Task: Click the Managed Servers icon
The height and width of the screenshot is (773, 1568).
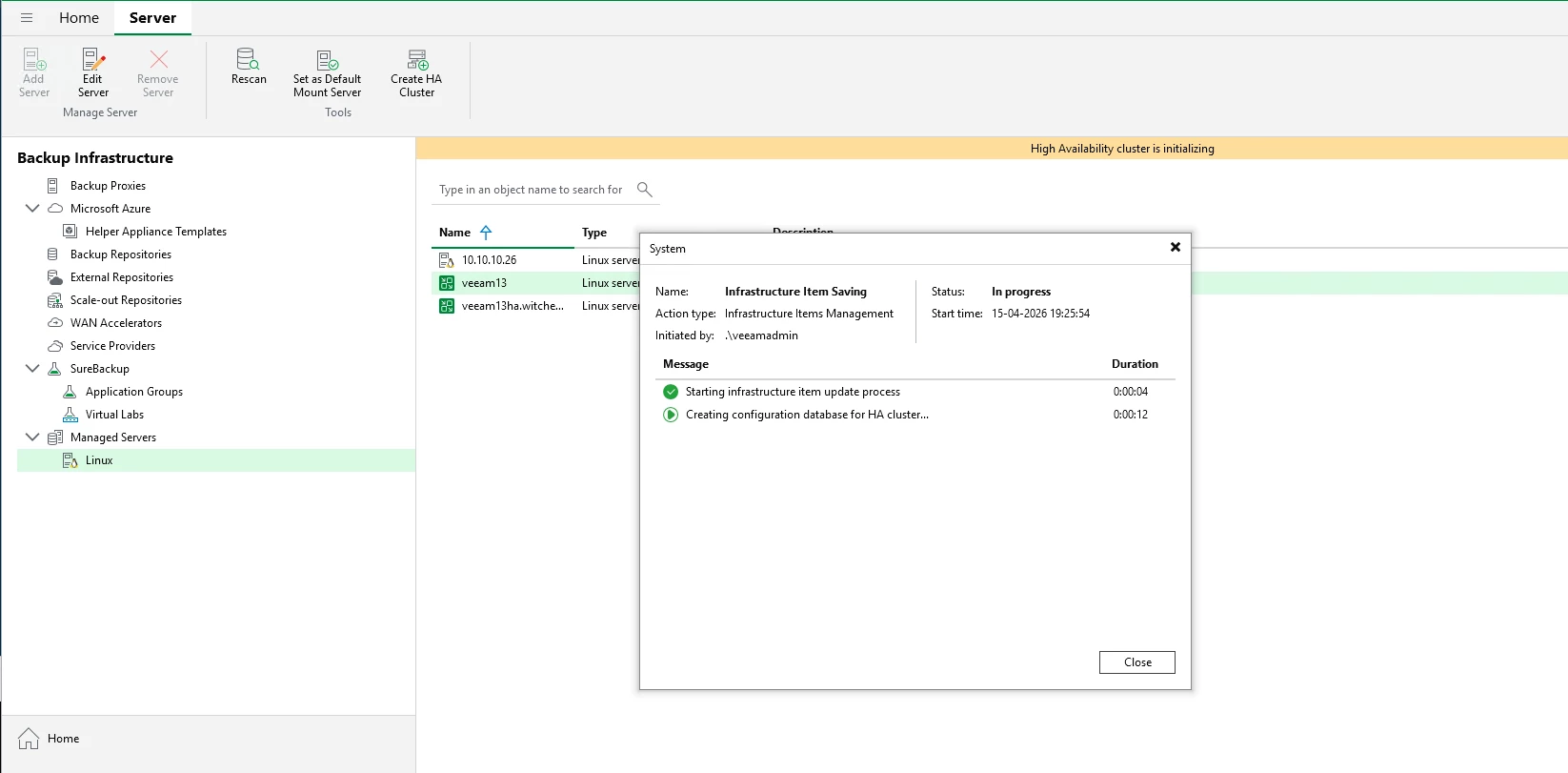Action: 55,437
